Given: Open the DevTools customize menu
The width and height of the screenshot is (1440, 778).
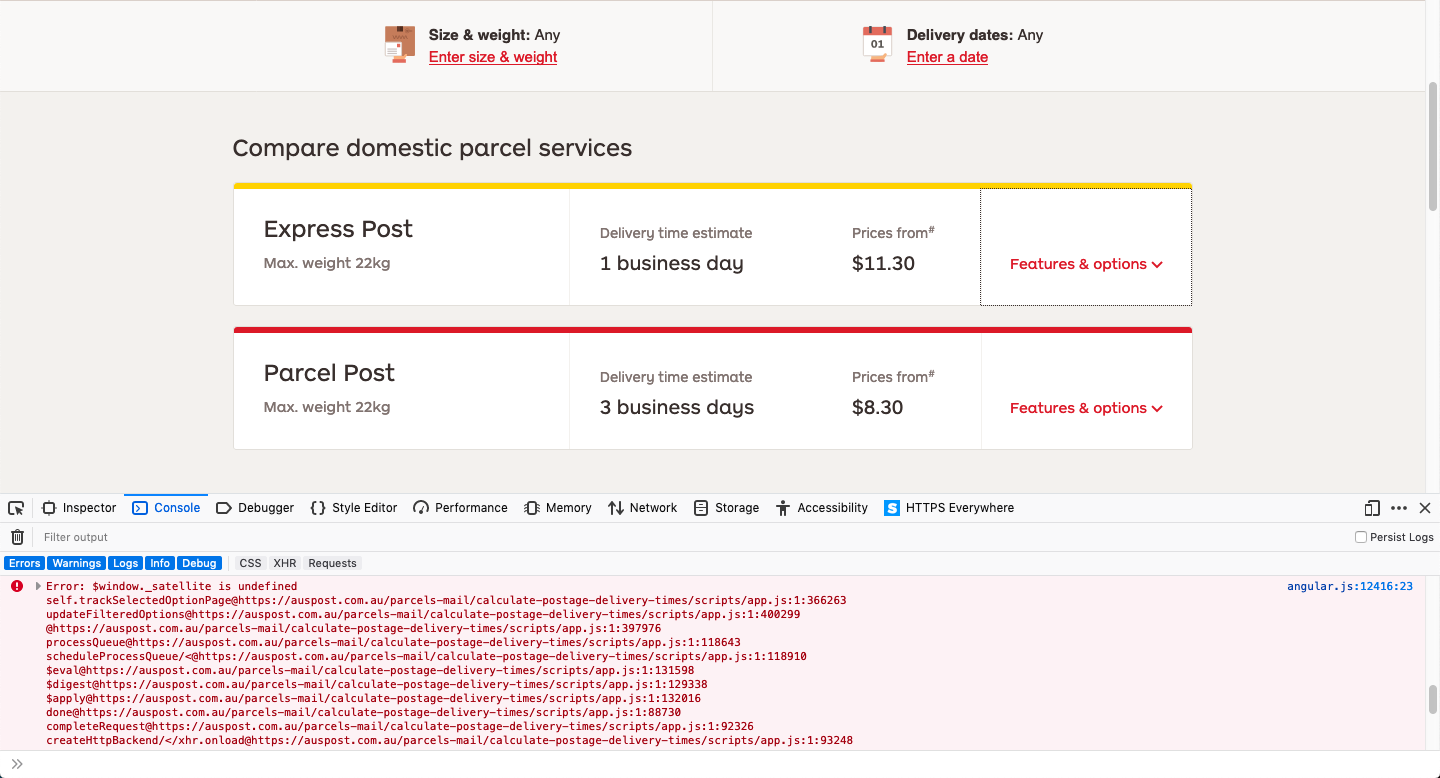Looking at the screenshot, I should (x=1399, y=508).
